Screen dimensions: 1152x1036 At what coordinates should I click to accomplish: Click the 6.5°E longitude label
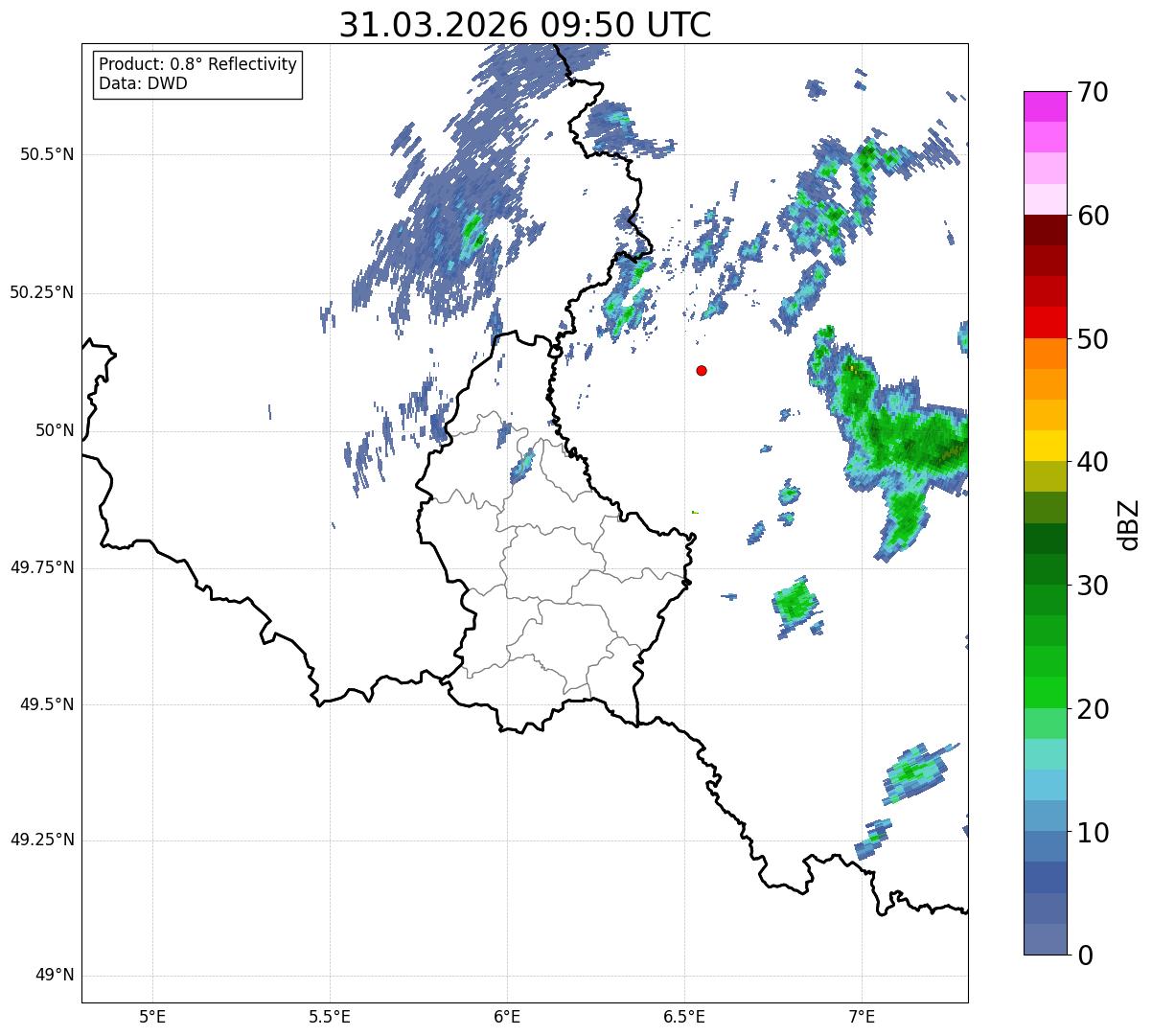684,1017
